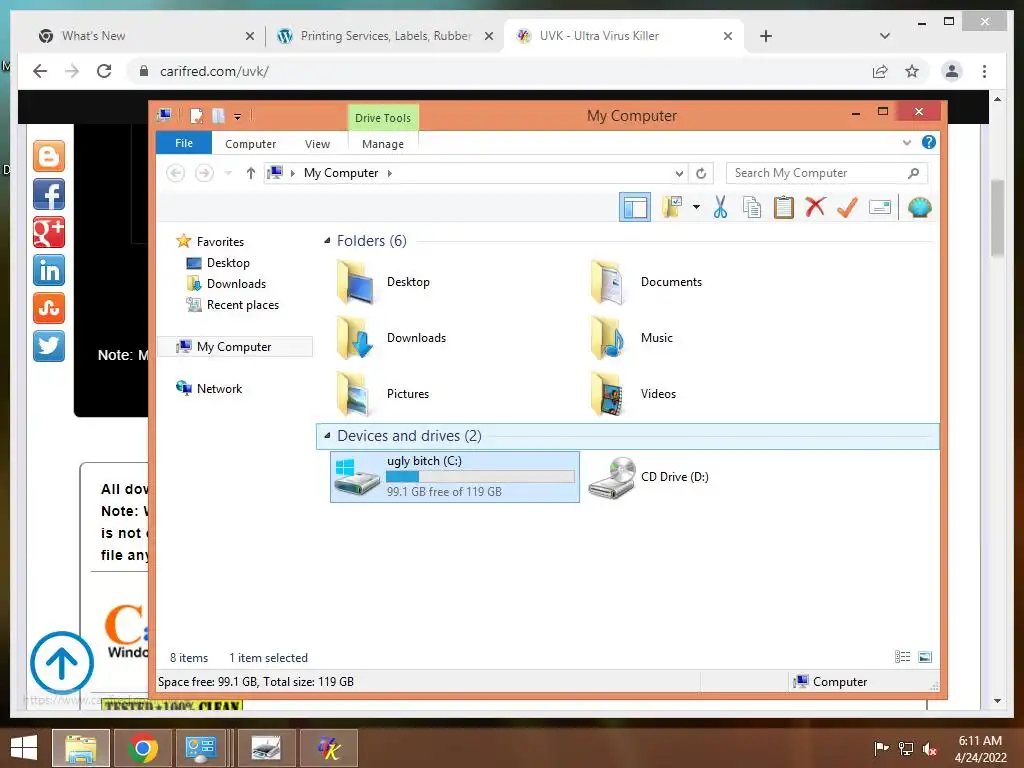Open the Windows Start button
Screen dimensions: 1024x768
(x=24, y=748)
